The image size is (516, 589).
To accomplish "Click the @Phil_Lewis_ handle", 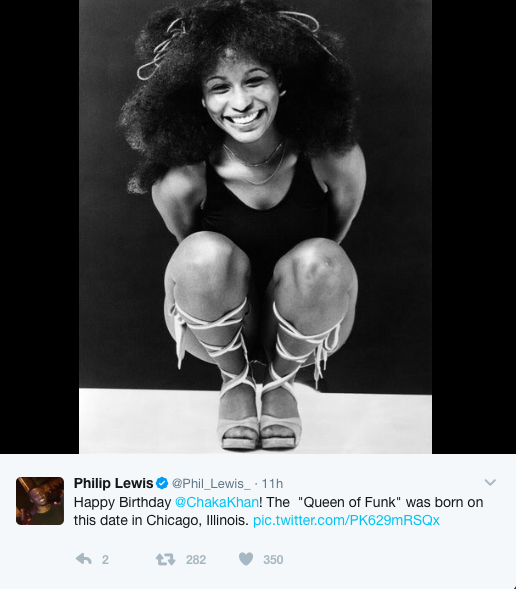I will (x=211, y=484).
